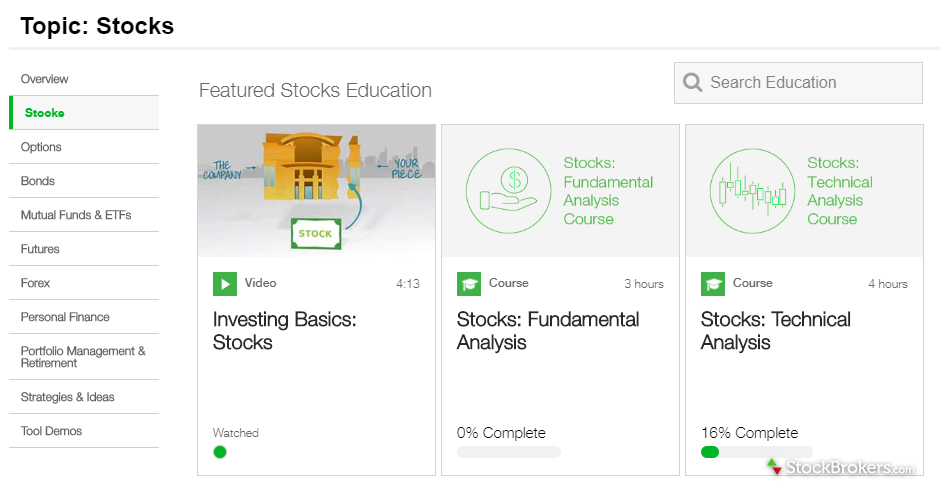Click the search magnifier icon

click(x=692, y=83)
